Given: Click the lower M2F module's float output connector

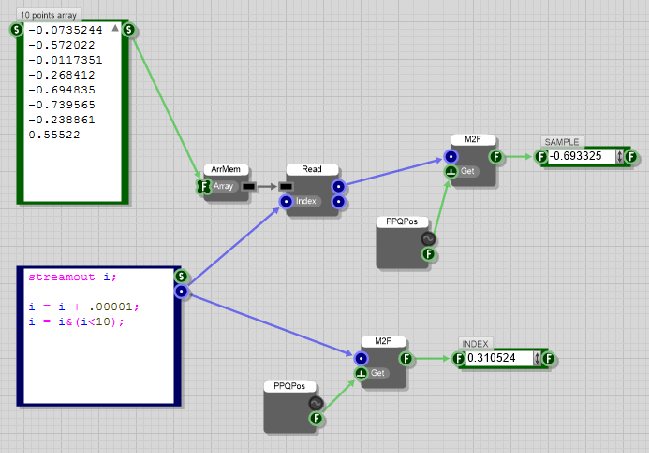Looking at the screenshot, I should tap(406, 358).
